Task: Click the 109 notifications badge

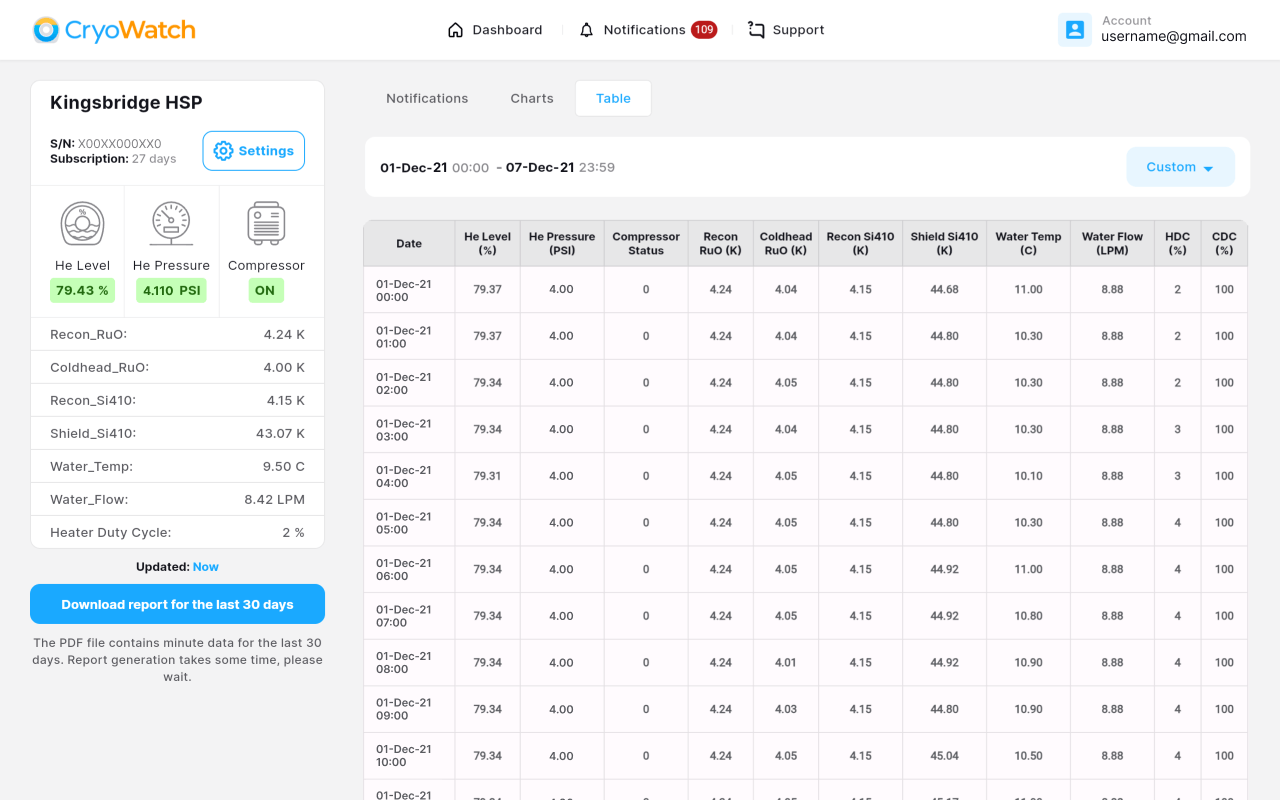Action: [704, 30]
